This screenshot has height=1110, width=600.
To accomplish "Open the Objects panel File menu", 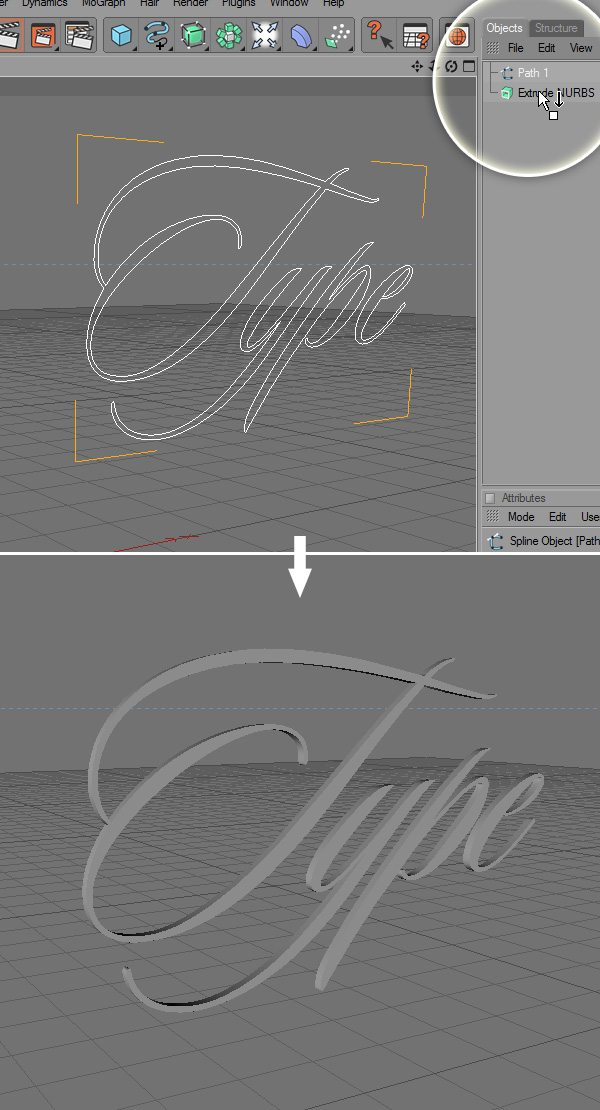I will coord(515,48).
